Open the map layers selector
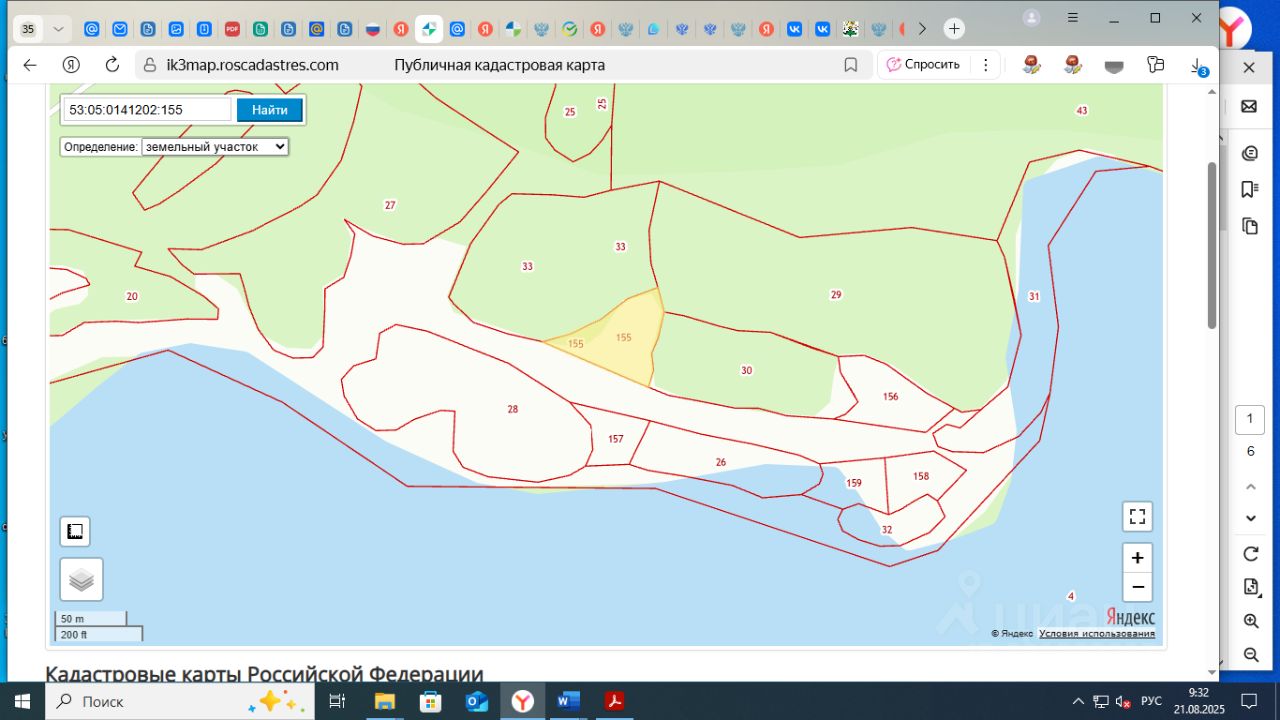Viewport: 1280px width, 720px height. click(x=81, y=580)
